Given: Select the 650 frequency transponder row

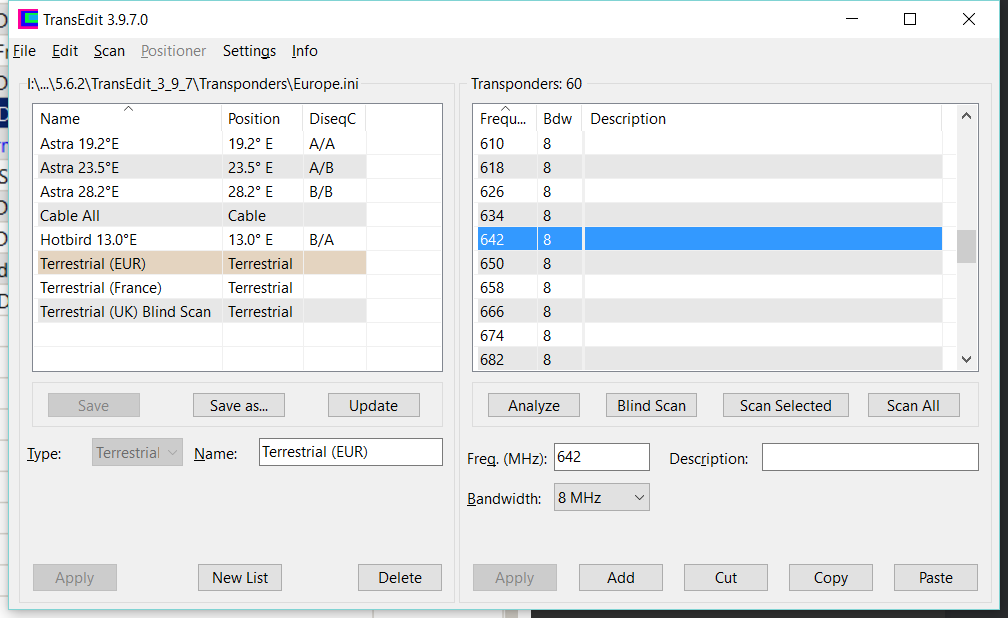Looking at the screenshot, I should coord(710,264).
